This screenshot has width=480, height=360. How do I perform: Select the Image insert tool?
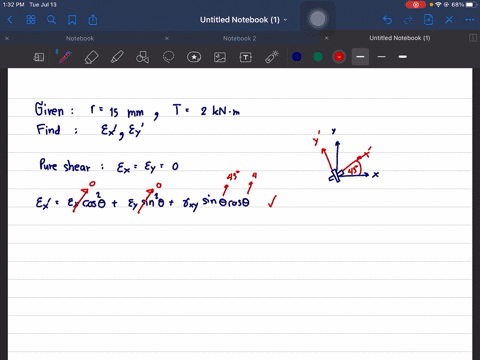click(x=220, y=57)
